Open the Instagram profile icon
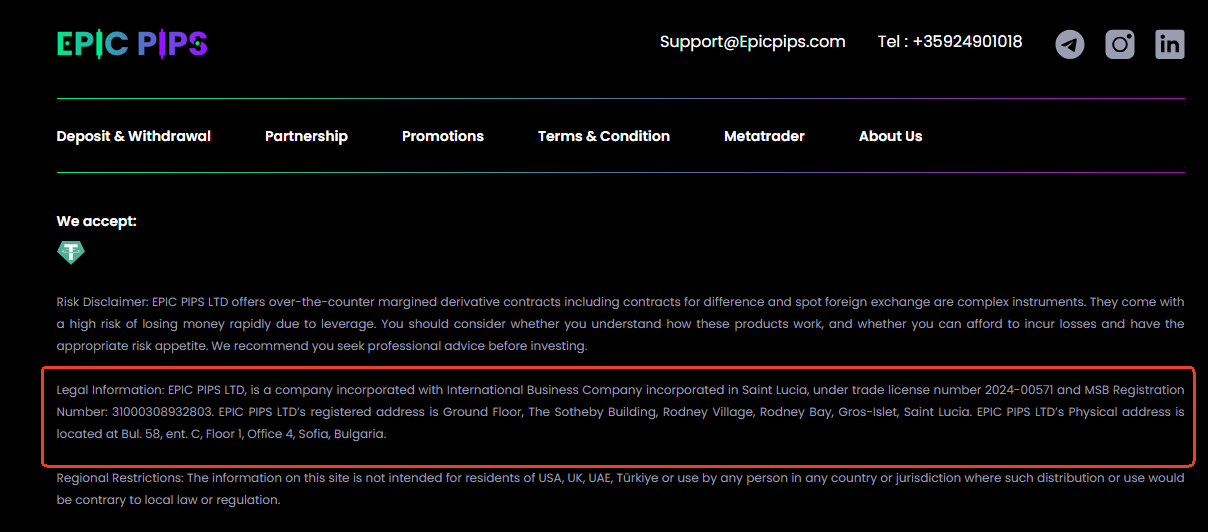Image resolution: width=1208 pixels, height=532 pixels. point(1120,44)
